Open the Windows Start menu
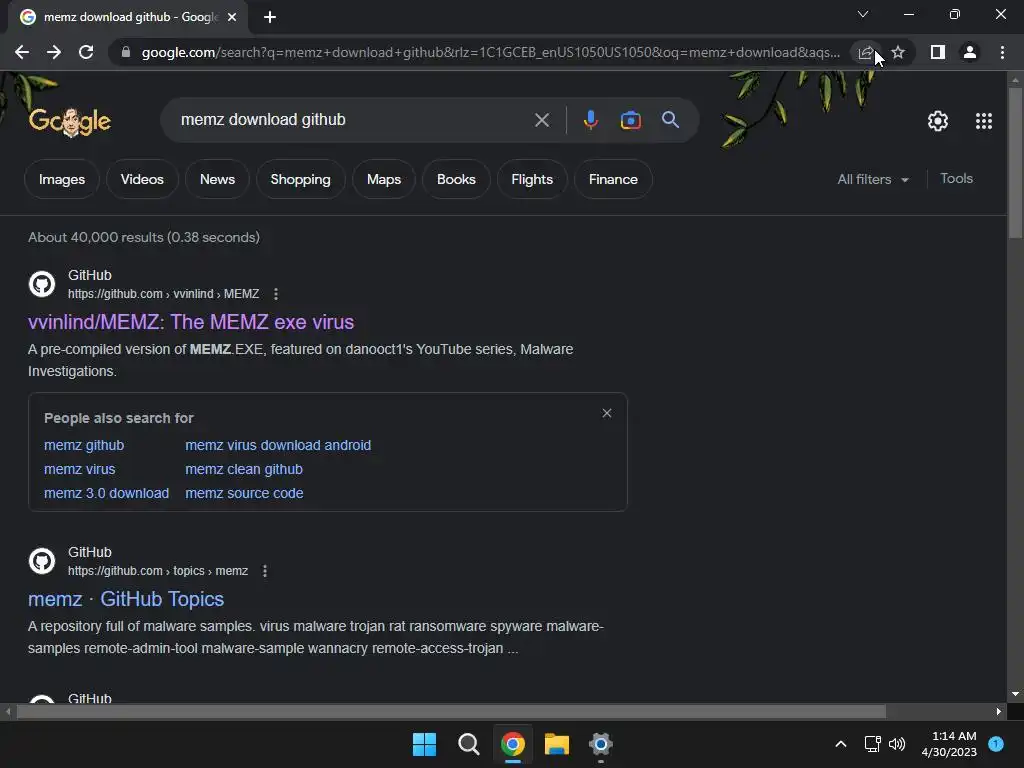This screenshot has width=1024, height=768. click(x=424, y=744)
